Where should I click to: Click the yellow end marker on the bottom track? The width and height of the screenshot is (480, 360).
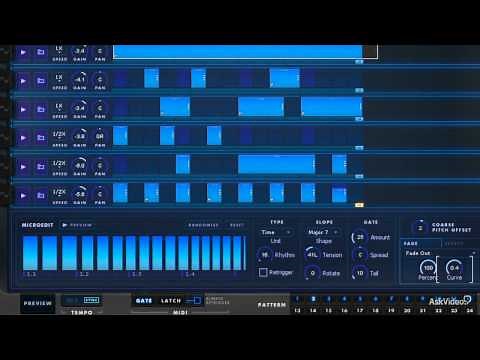pos(359,205)
